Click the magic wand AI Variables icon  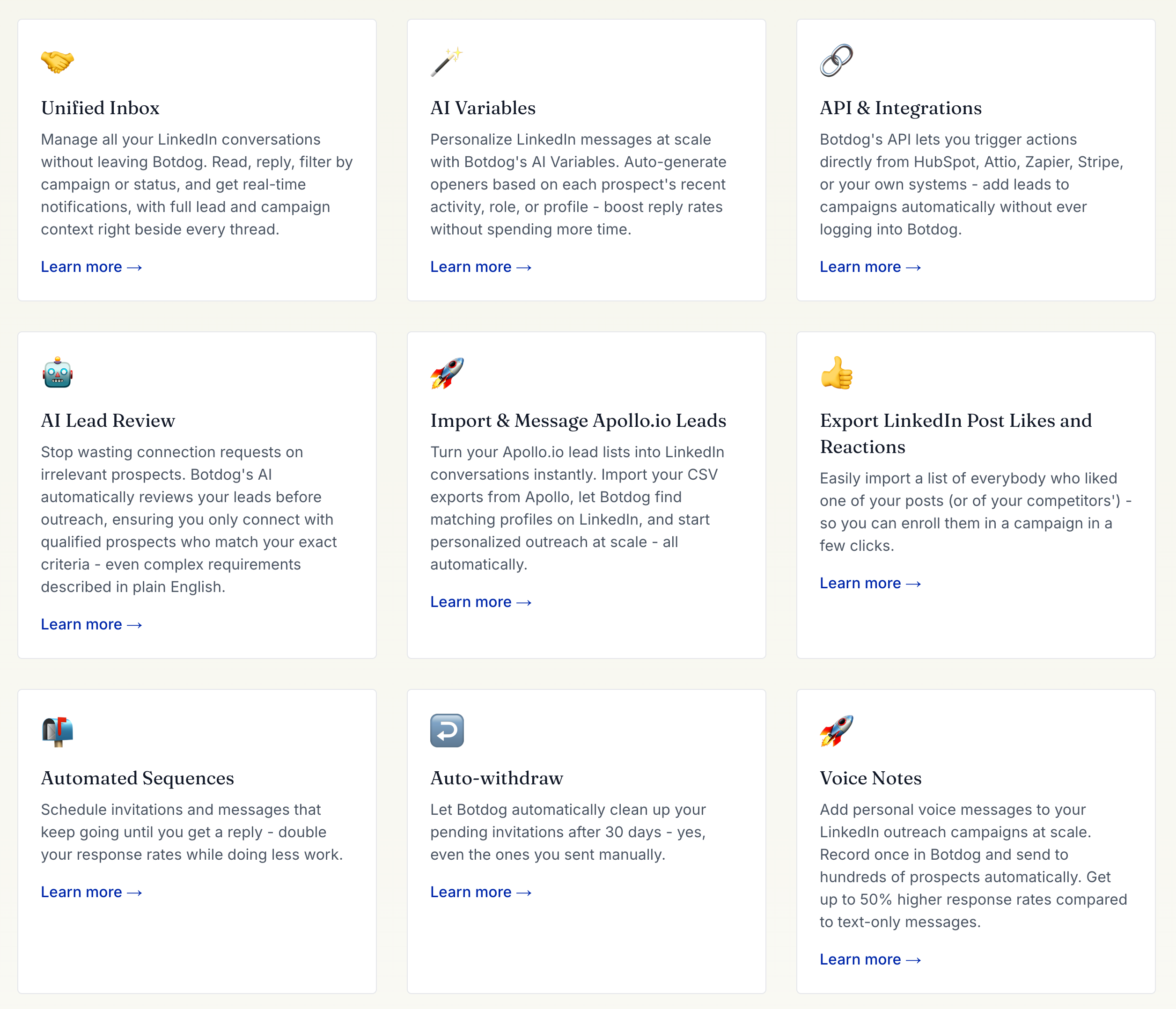(x=447, y=61)
